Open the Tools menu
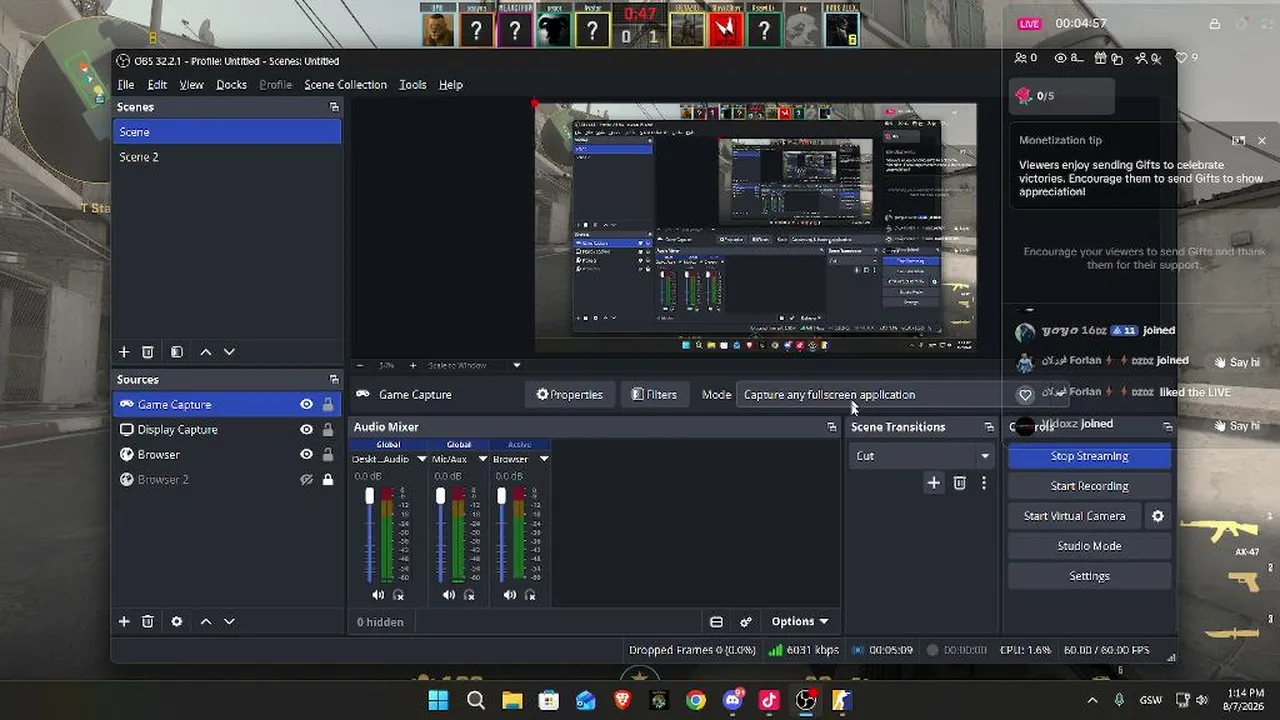This screenshot has width=1280, height=720. 413,85
